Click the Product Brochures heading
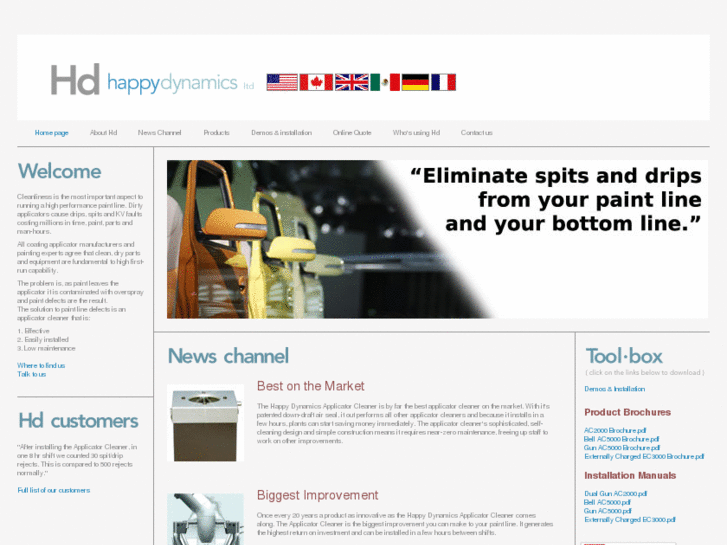This screenshot has width=727, height=545. click(627, 412)
